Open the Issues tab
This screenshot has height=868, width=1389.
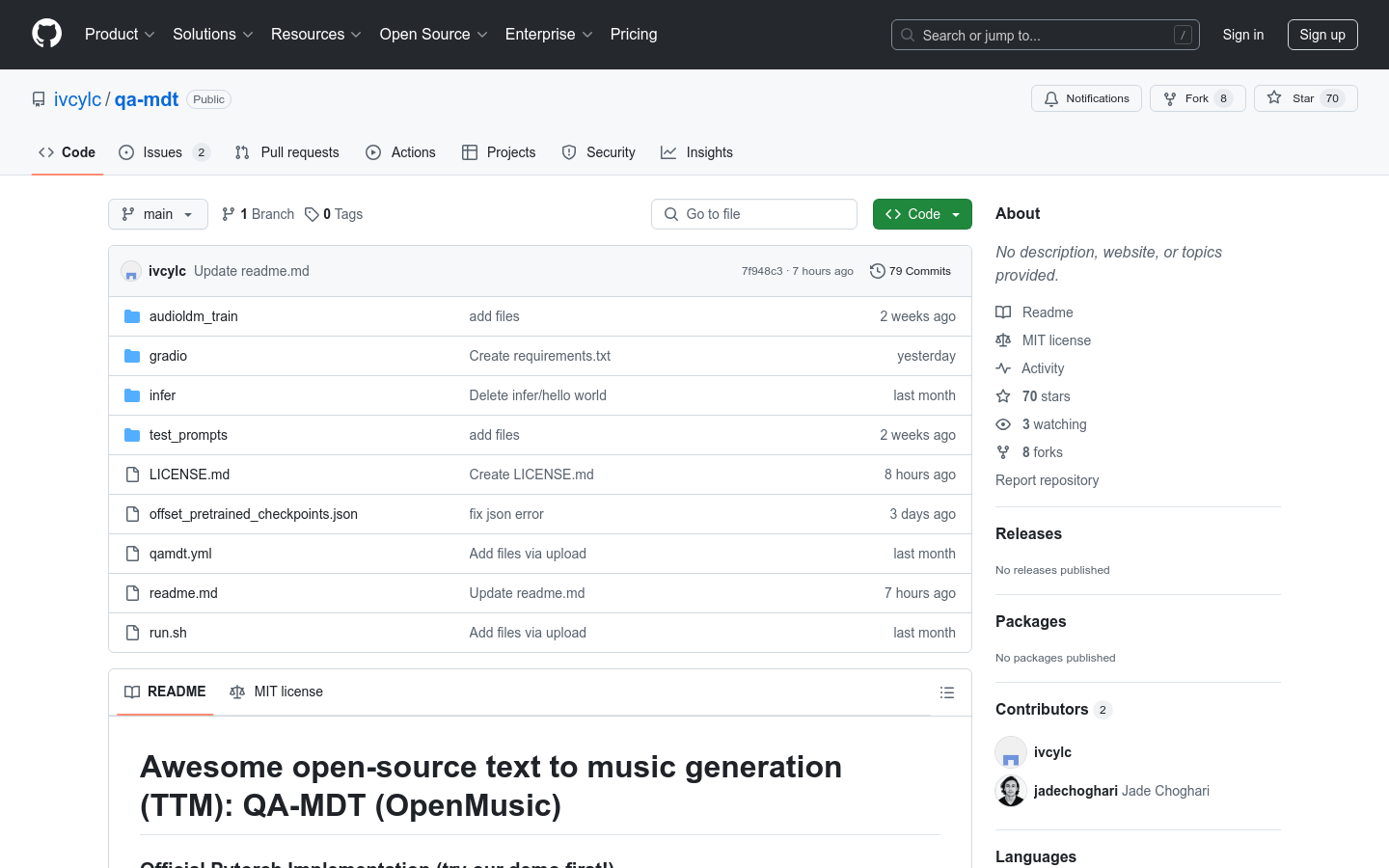(x=163, y=152)
